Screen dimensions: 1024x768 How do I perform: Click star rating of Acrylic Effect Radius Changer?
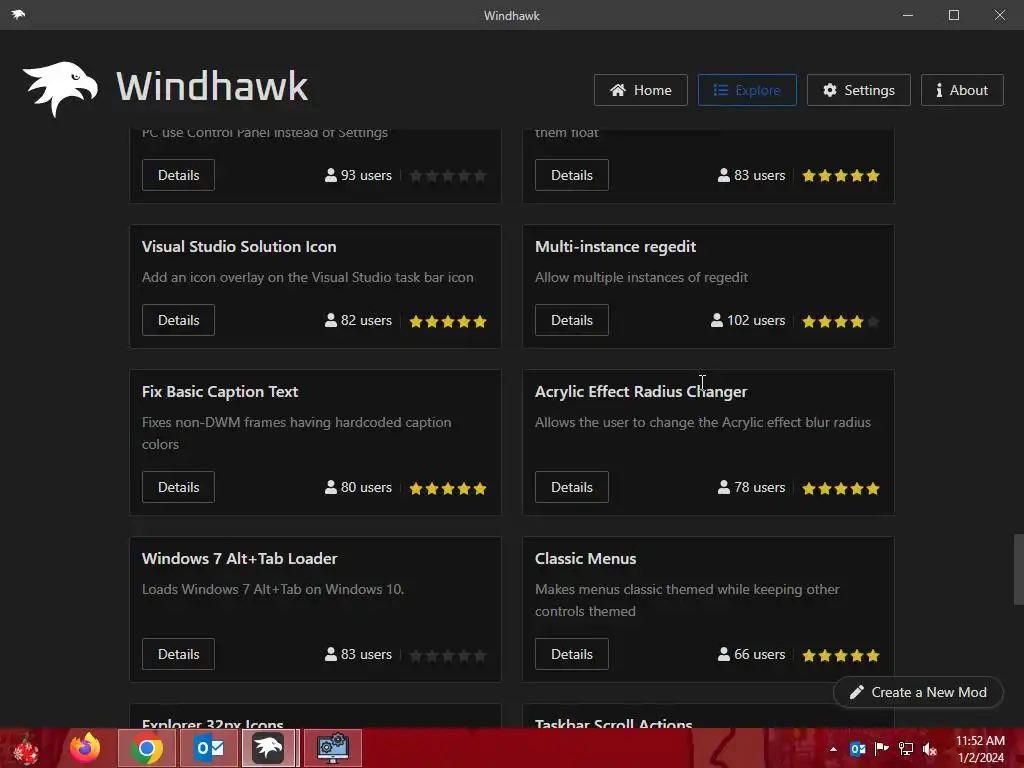(841, 488)
